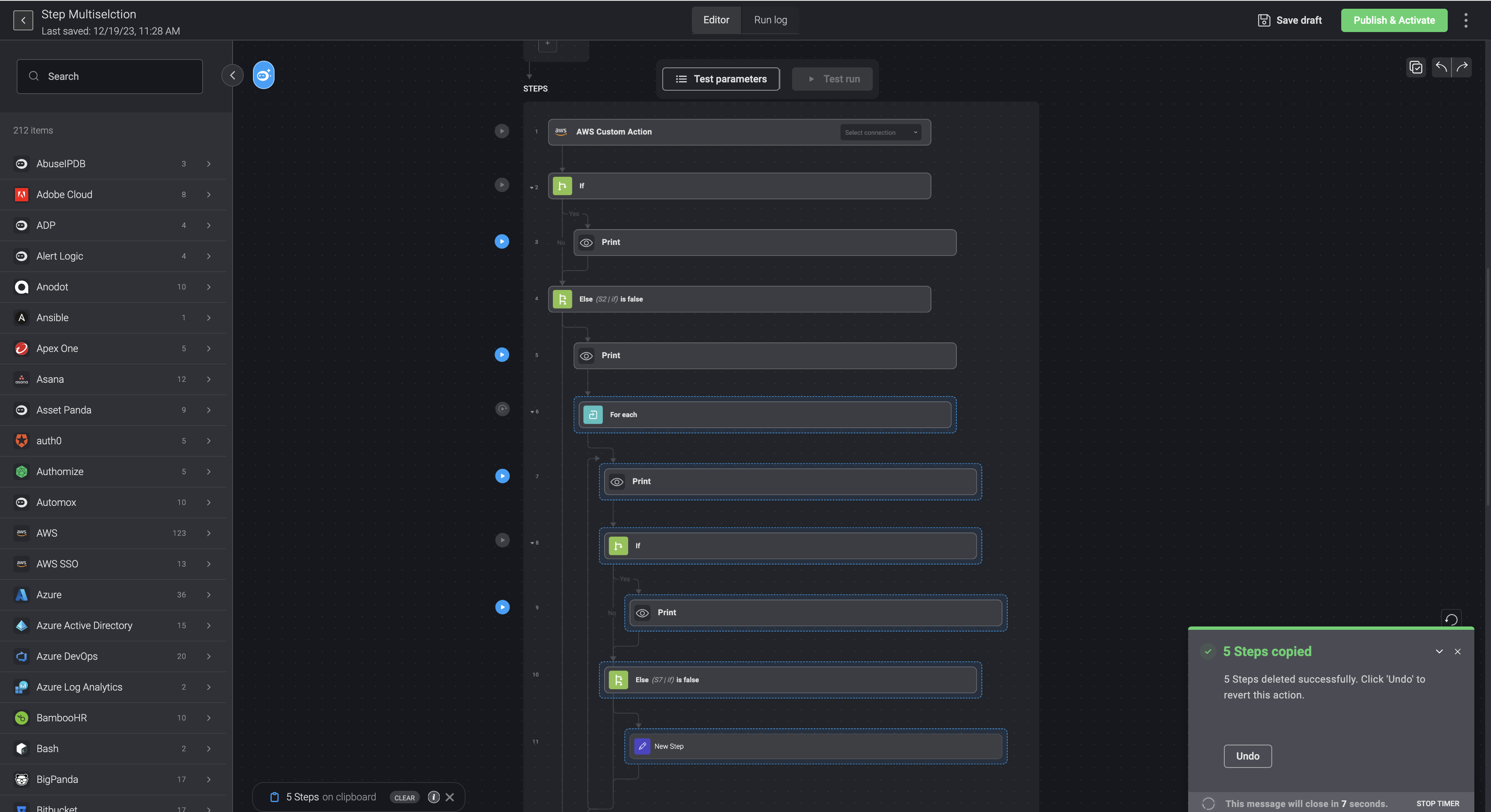
Task: Click the For each loop icon
Action: click(593, 414)
